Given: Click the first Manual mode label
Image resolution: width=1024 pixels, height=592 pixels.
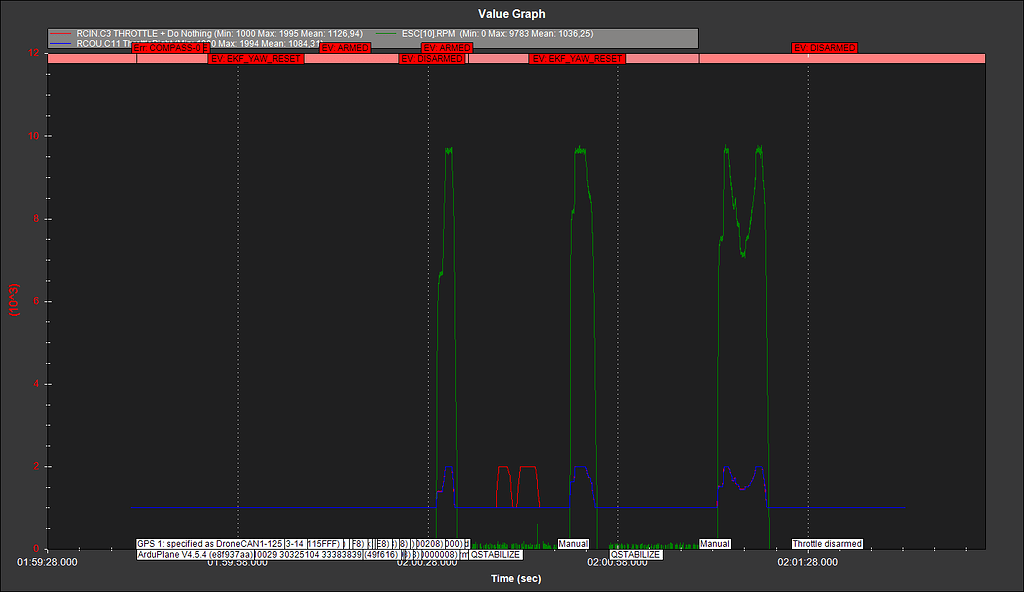Looking at the screenshot, I should tap(575, 543).
